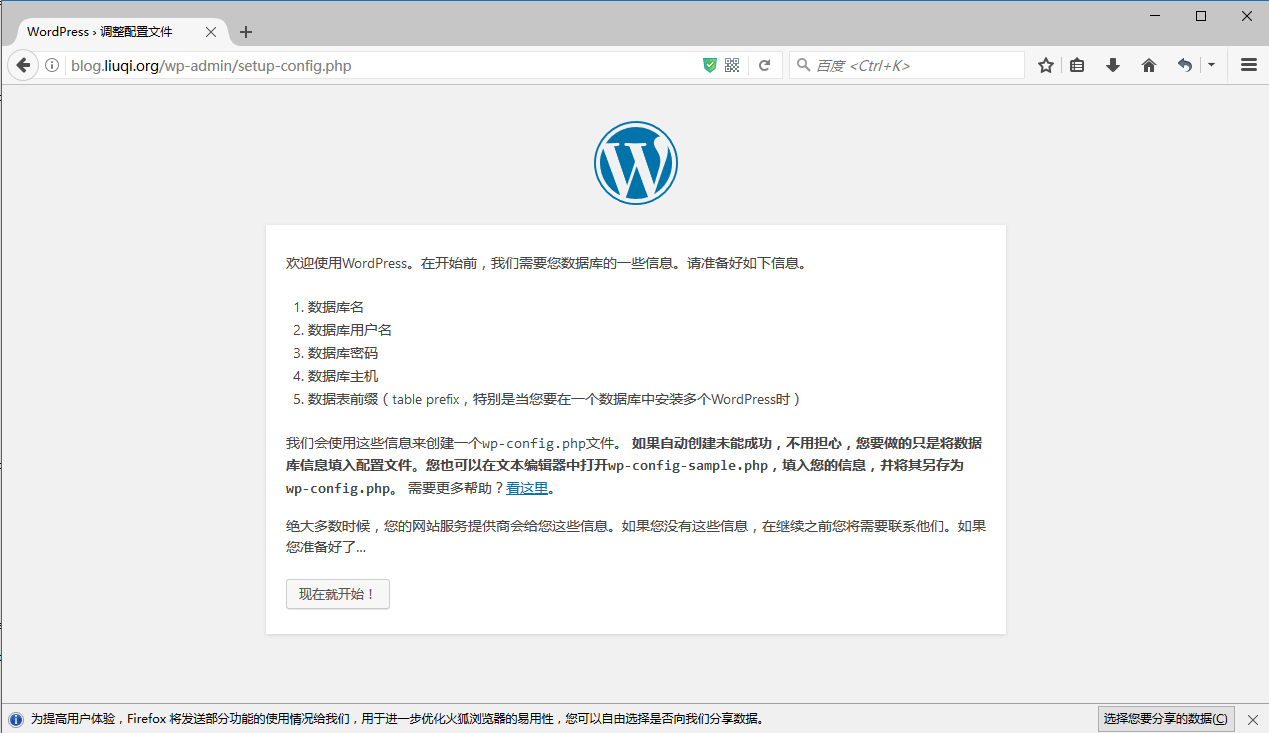Minimize the Firefox window
This screenshot has height=733, width=1269.
pos(1156,15)
